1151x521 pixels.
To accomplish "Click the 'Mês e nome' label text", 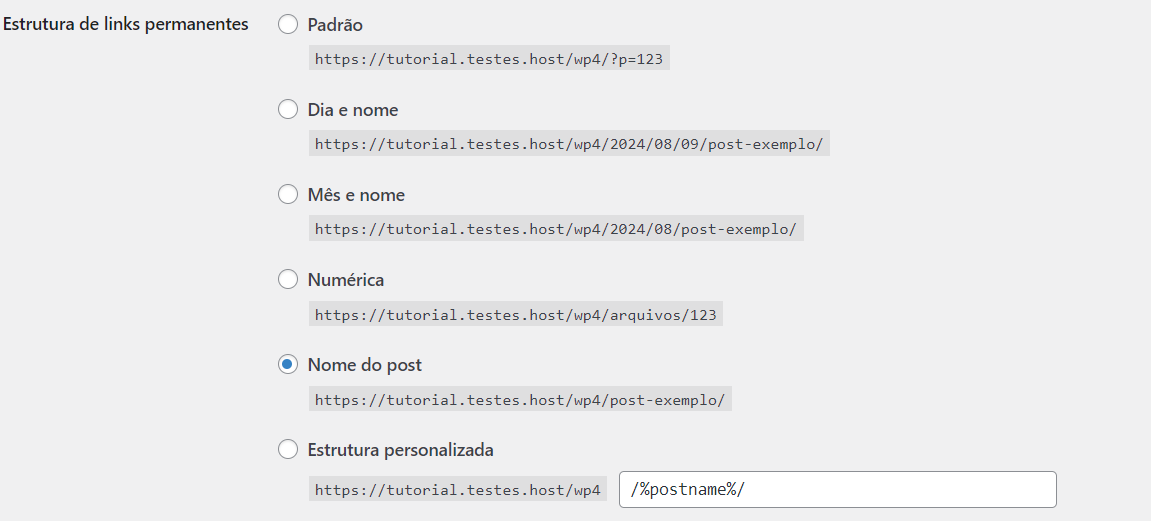I will 356,195.
